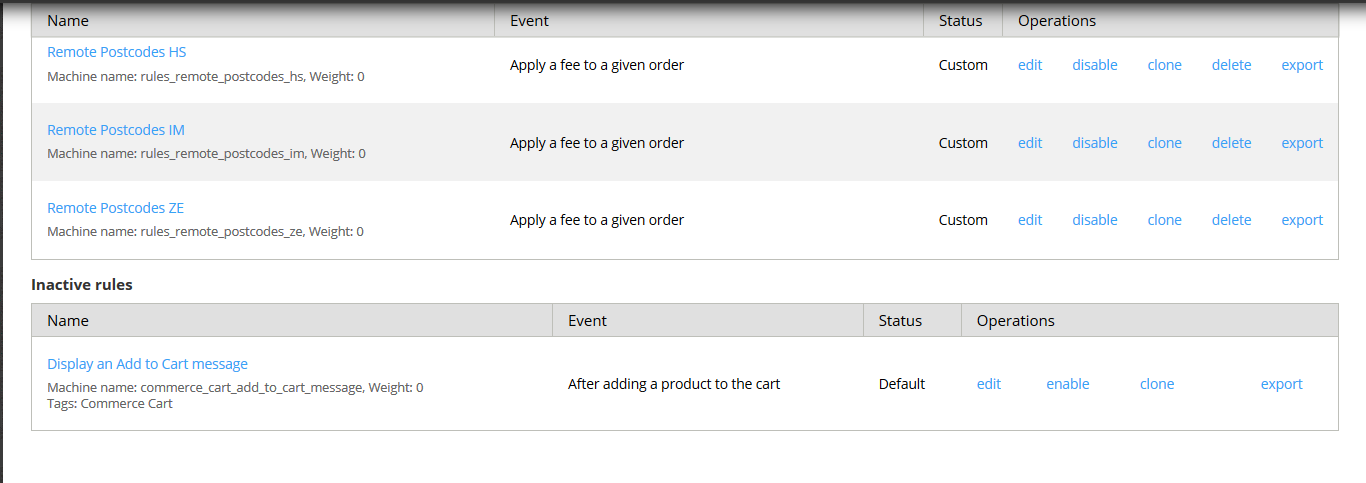Edit the Remote Postcodes ZE rule

[1030, 220]
